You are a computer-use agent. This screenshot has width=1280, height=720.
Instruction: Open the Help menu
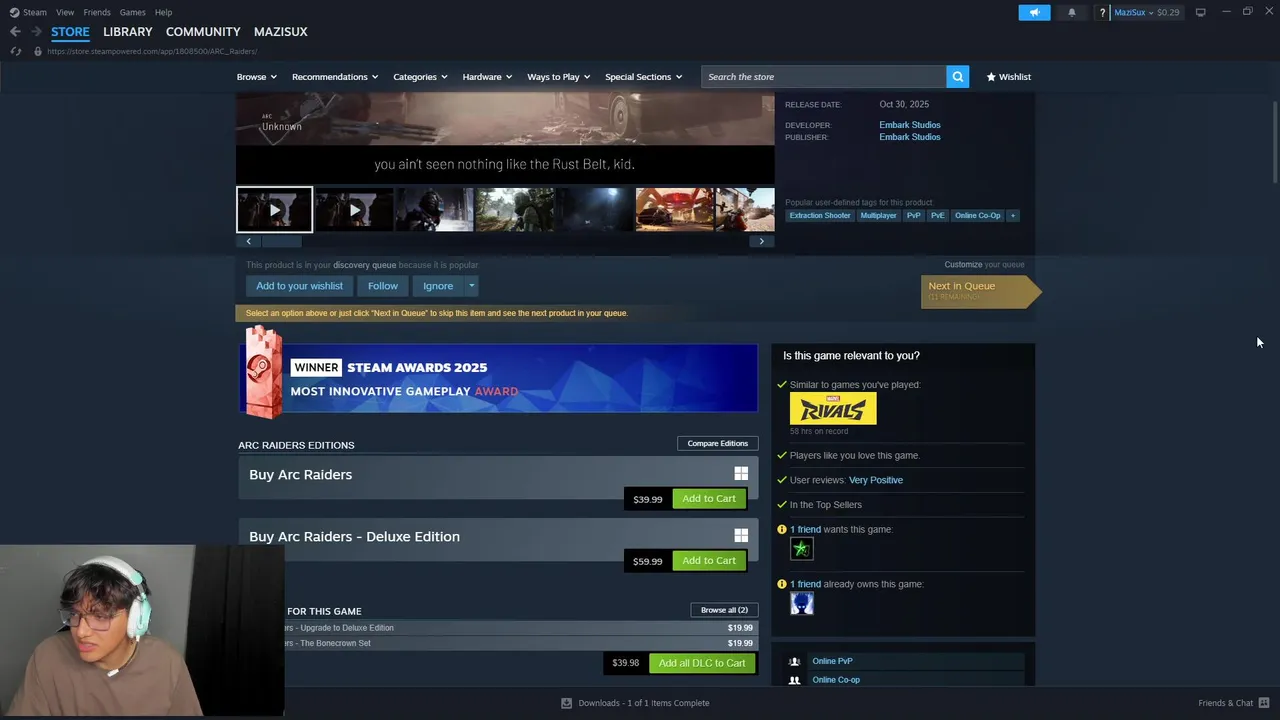pos(163,12)
